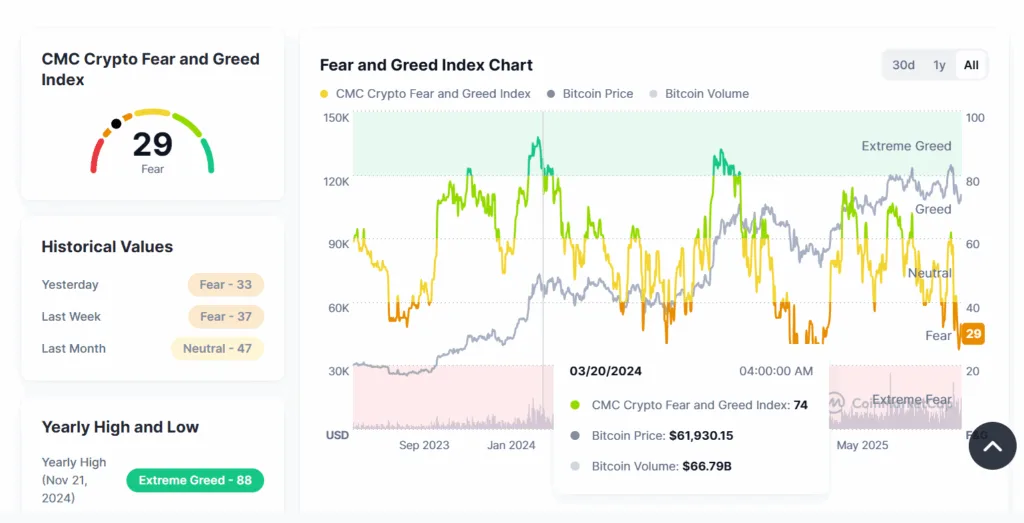The width and height of the screenshot is (1024, 523).
Task: Select the All time range tab
Action: point(971,65)
